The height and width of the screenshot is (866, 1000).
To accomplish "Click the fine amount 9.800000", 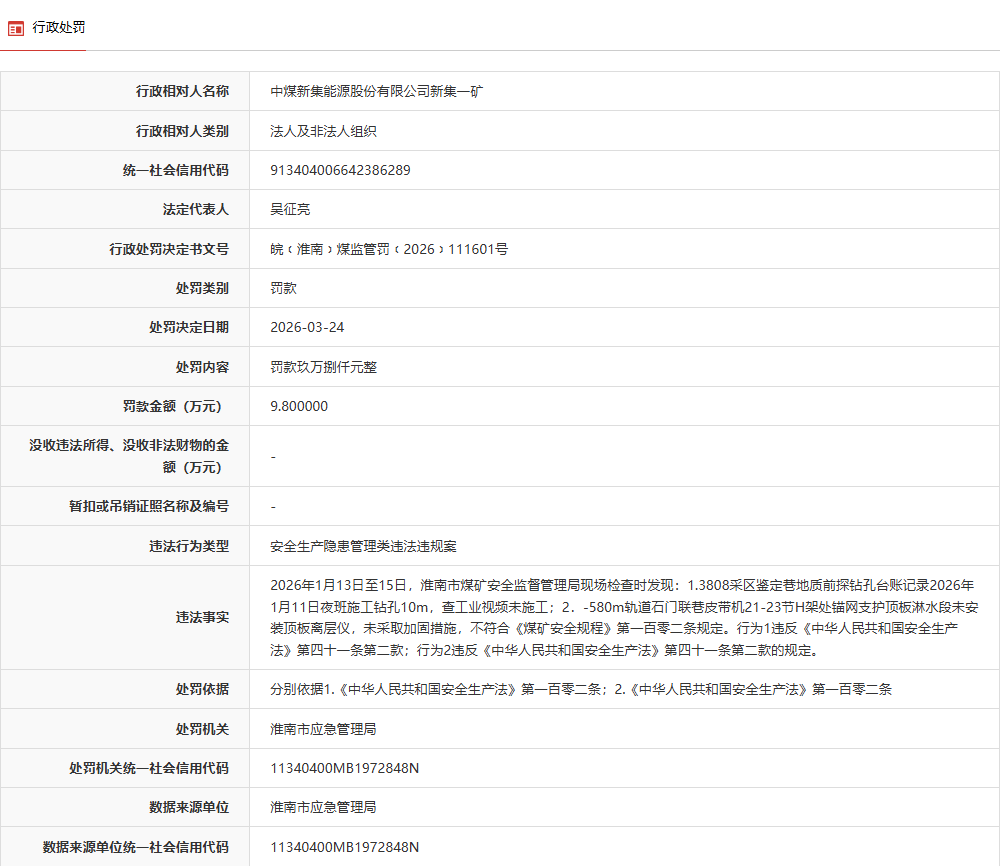I will (300, 406).
